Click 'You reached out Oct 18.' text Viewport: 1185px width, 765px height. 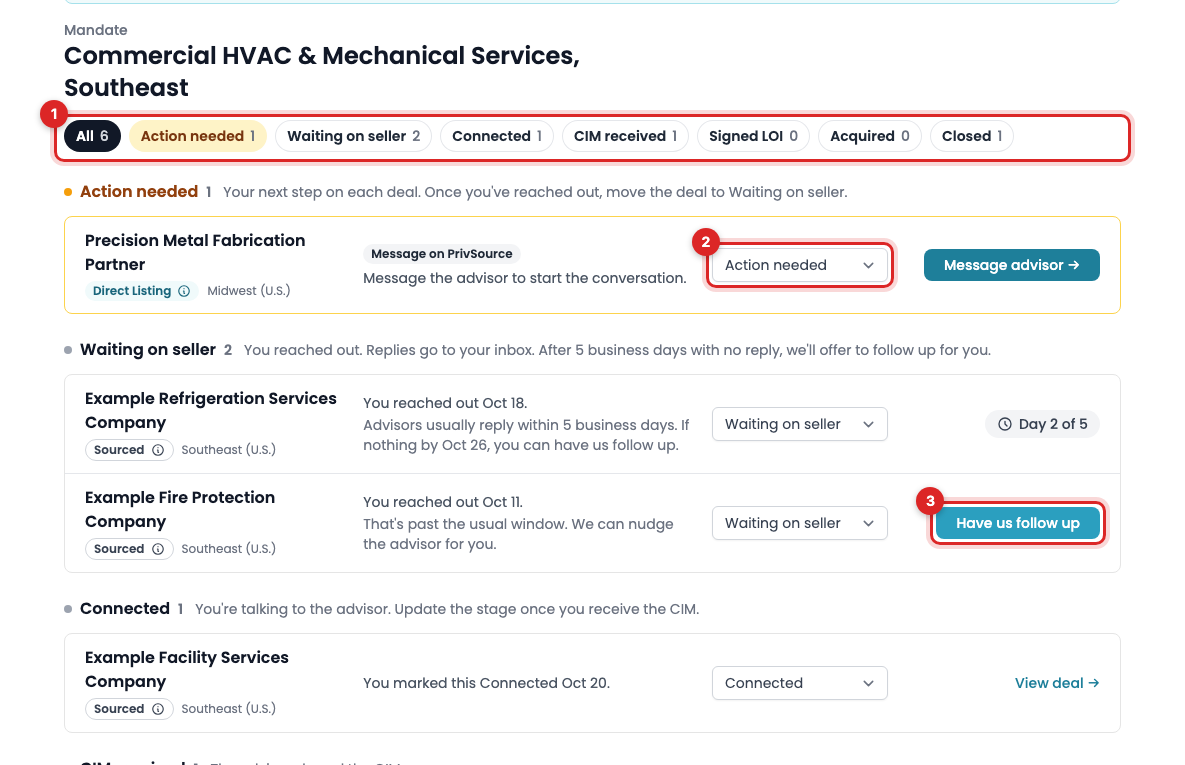point(445,403)
